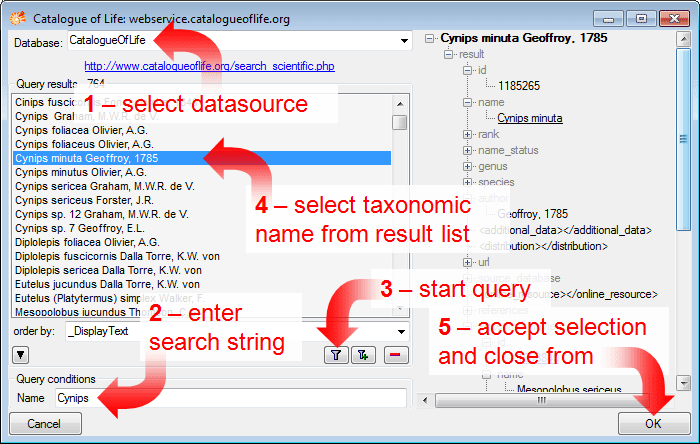Click the black down-triangle toggle button

[20, 354]
